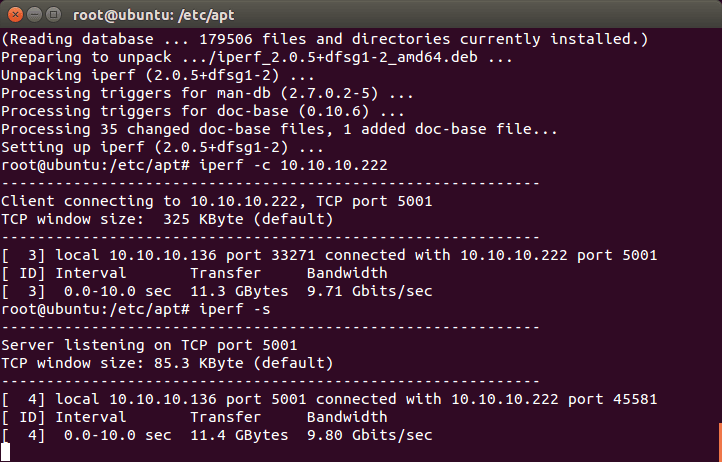
Task: Click the "Unpacking iperf" output line
Action: click(x=141, y=75)
